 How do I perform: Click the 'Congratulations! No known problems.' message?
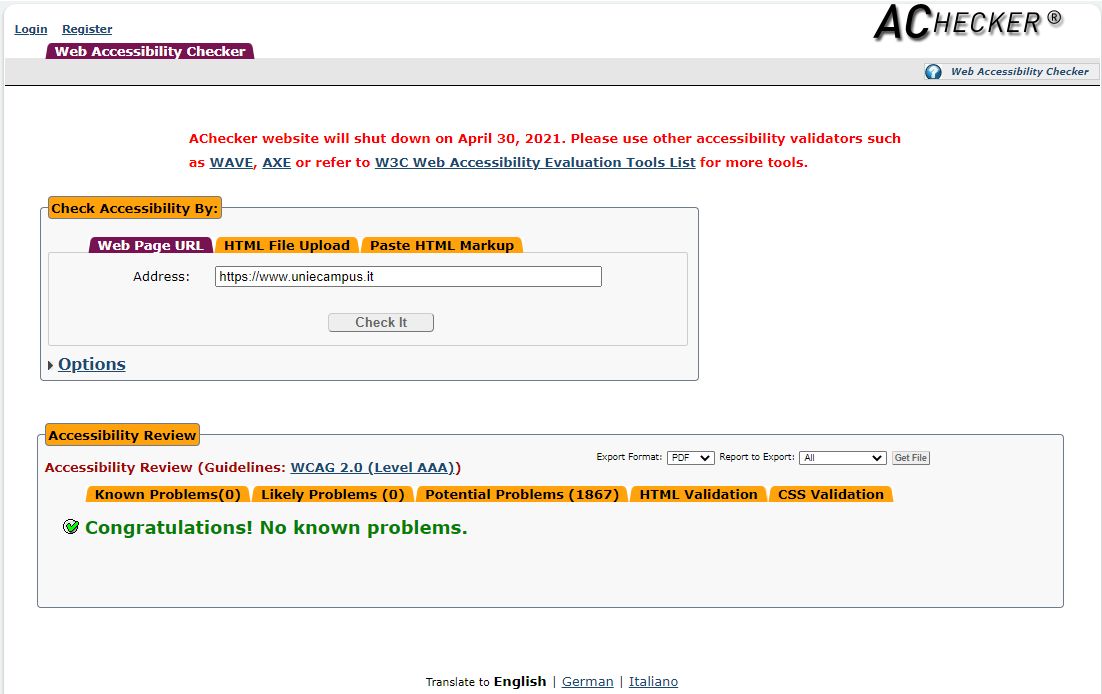pyautogui.click(x=276, y=527)
